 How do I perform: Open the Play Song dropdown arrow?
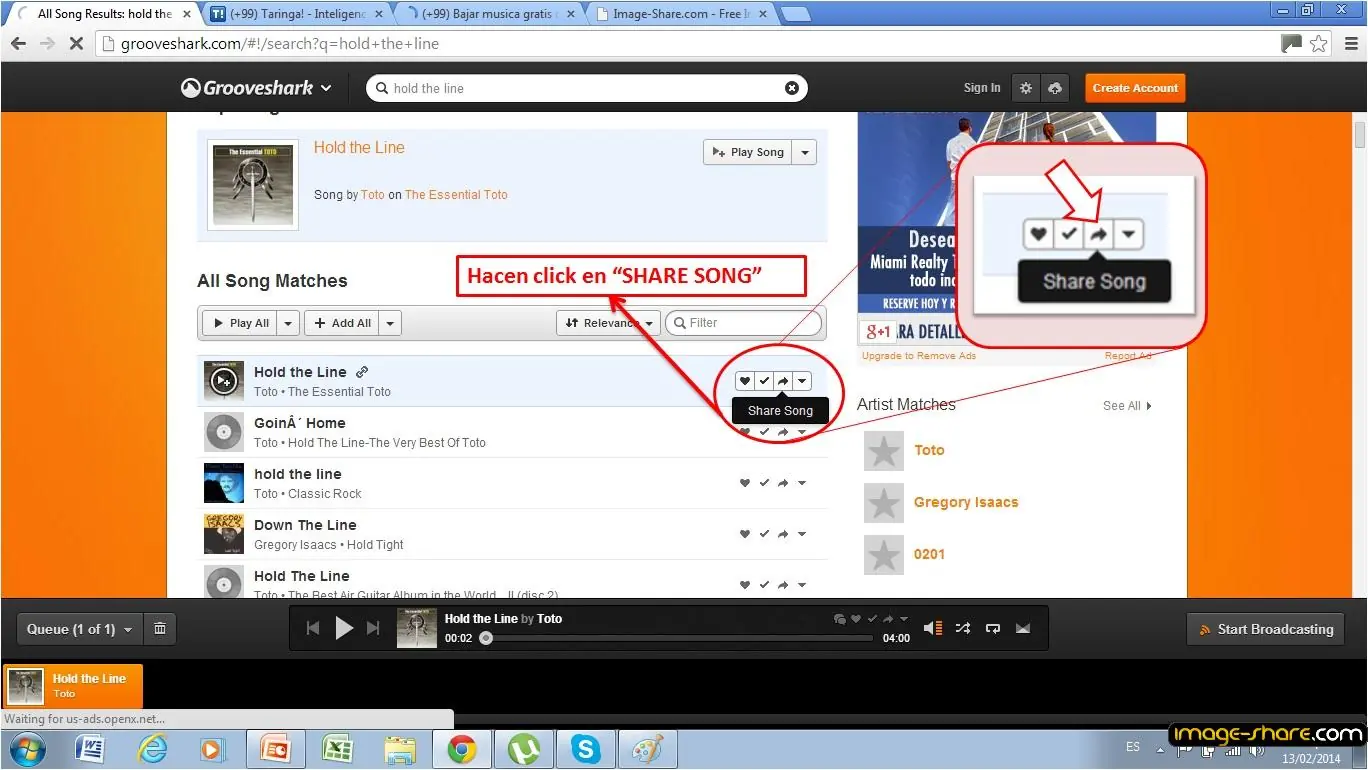click(x=805, y=152)
